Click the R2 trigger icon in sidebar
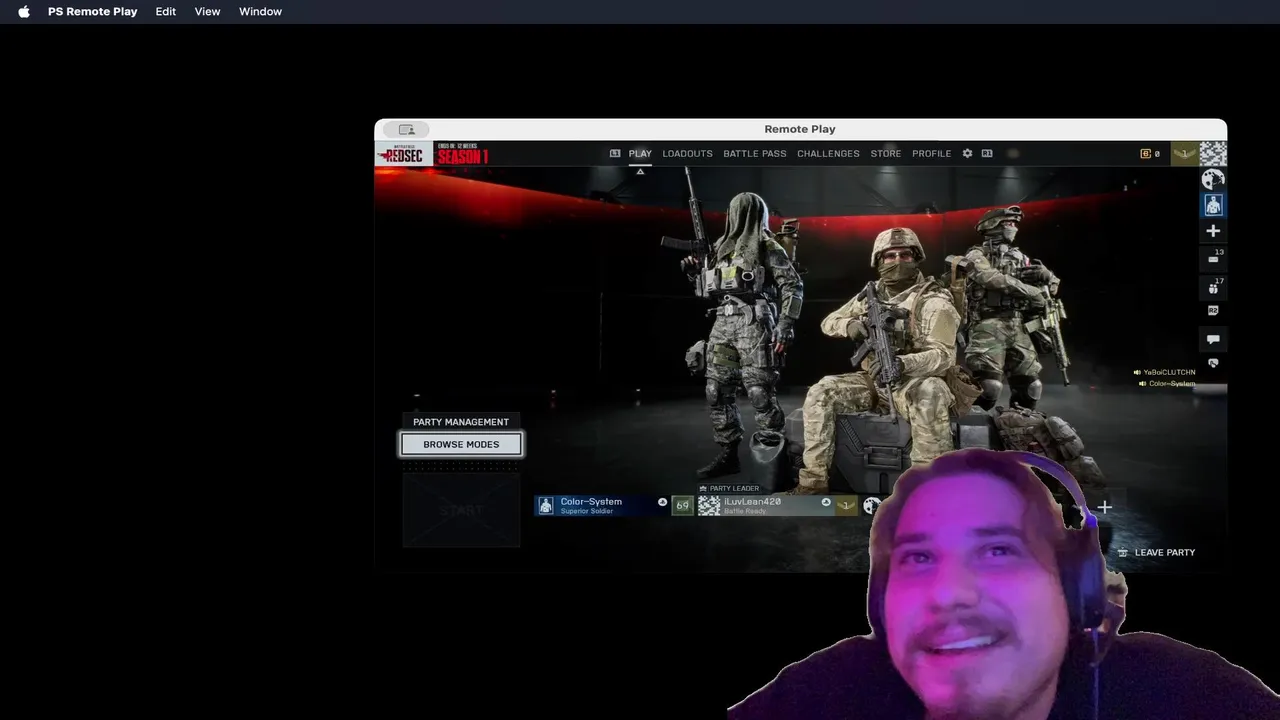Screen dimensions: 1280x720 pos(1213,311)
